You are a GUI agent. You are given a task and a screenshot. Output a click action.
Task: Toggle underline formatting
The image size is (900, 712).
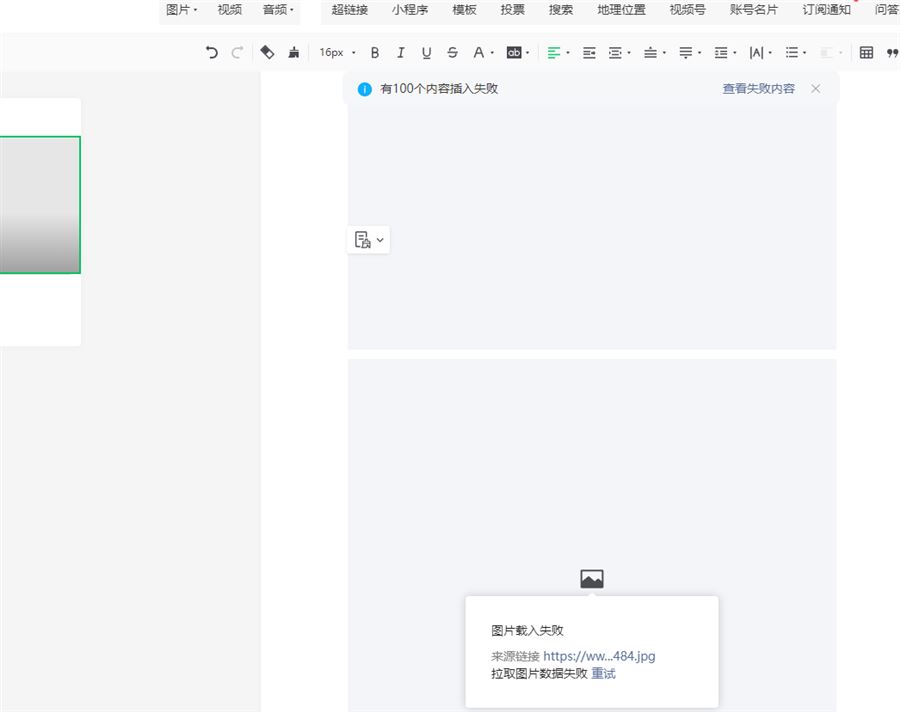427,53
